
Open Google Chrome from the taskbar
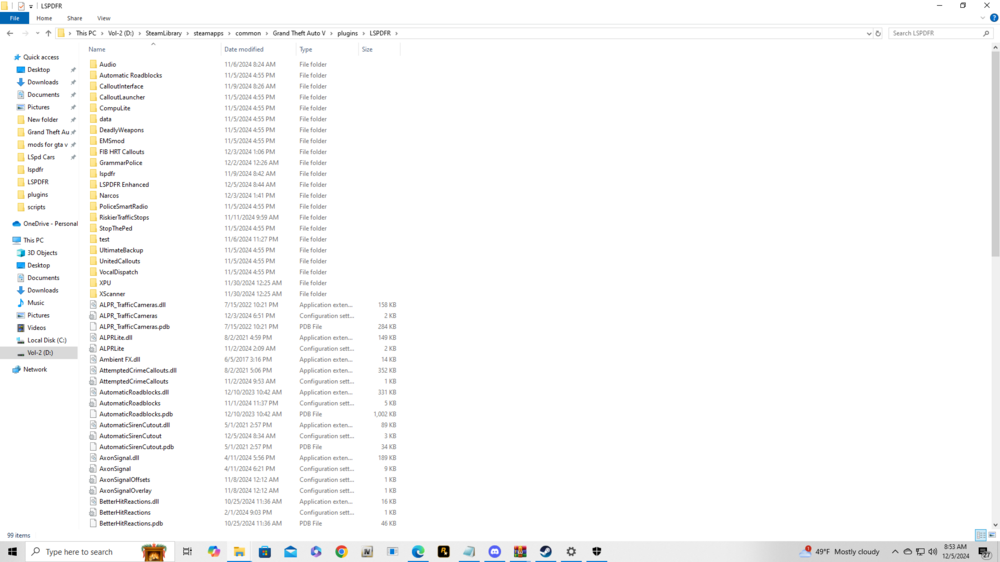[341, 552]
